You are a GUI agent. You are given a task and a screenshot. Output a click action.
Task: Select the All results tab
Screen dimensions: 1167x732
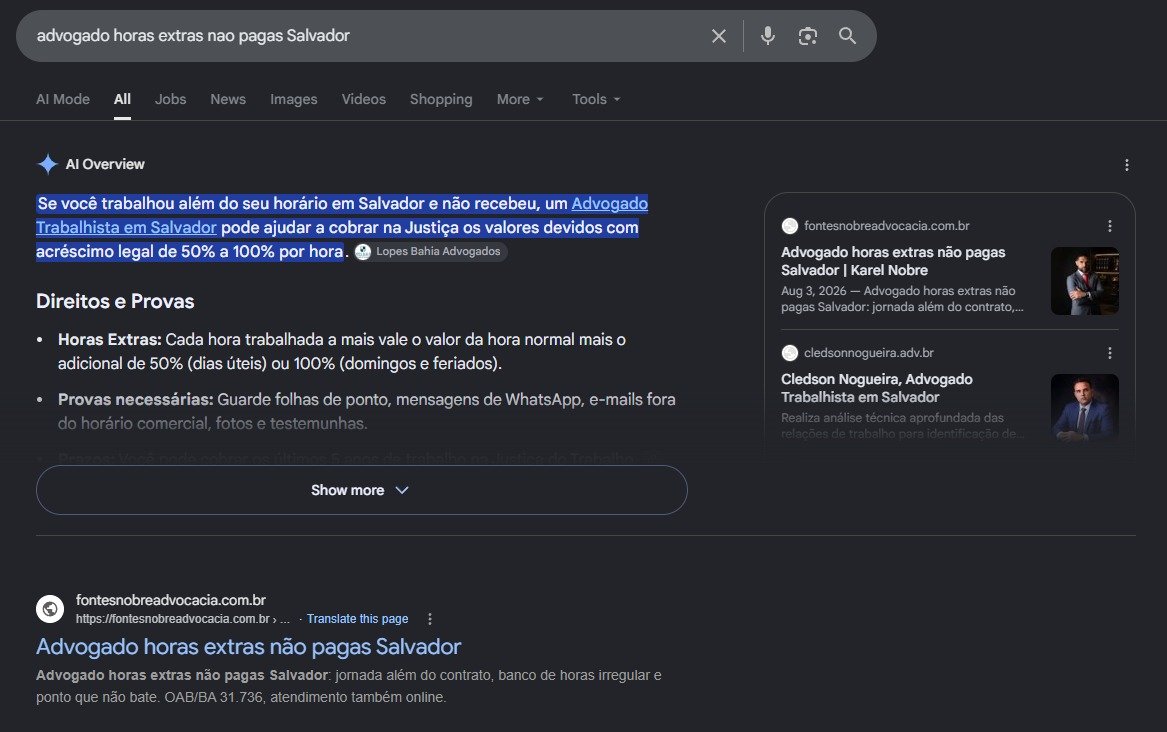122,99
